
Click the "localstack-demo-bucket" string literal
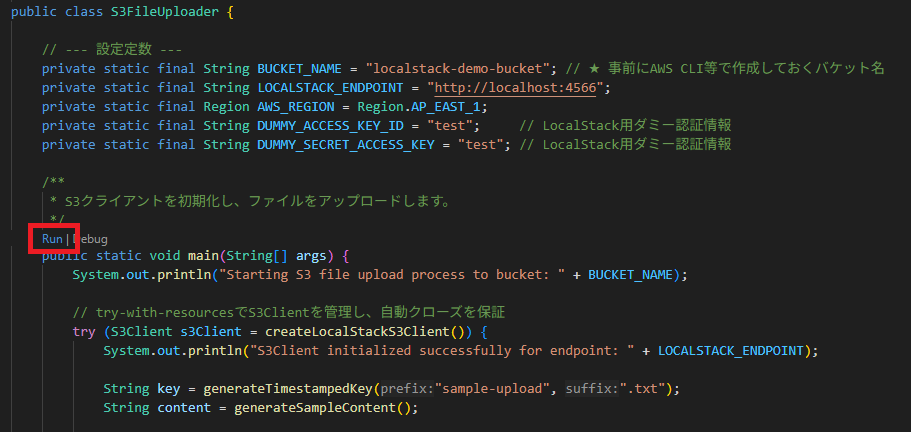coord(458,69)
